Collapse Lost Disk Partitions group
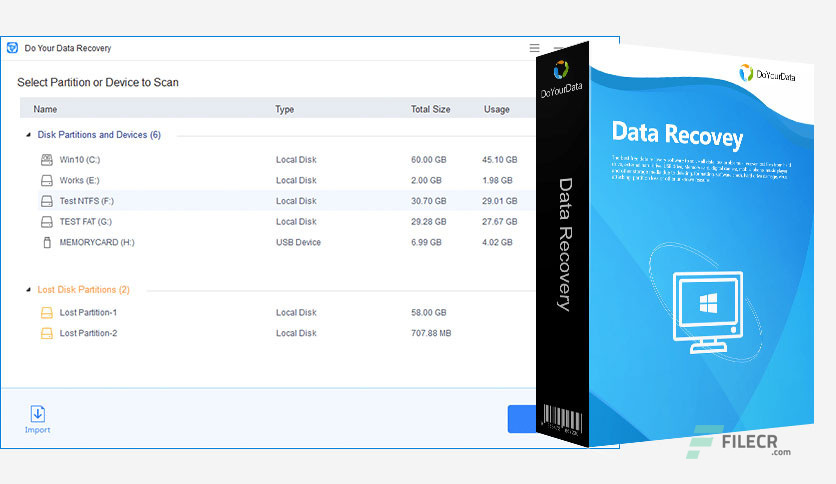Viewport: 836px width, 484px height. click(x=28, y=289)
